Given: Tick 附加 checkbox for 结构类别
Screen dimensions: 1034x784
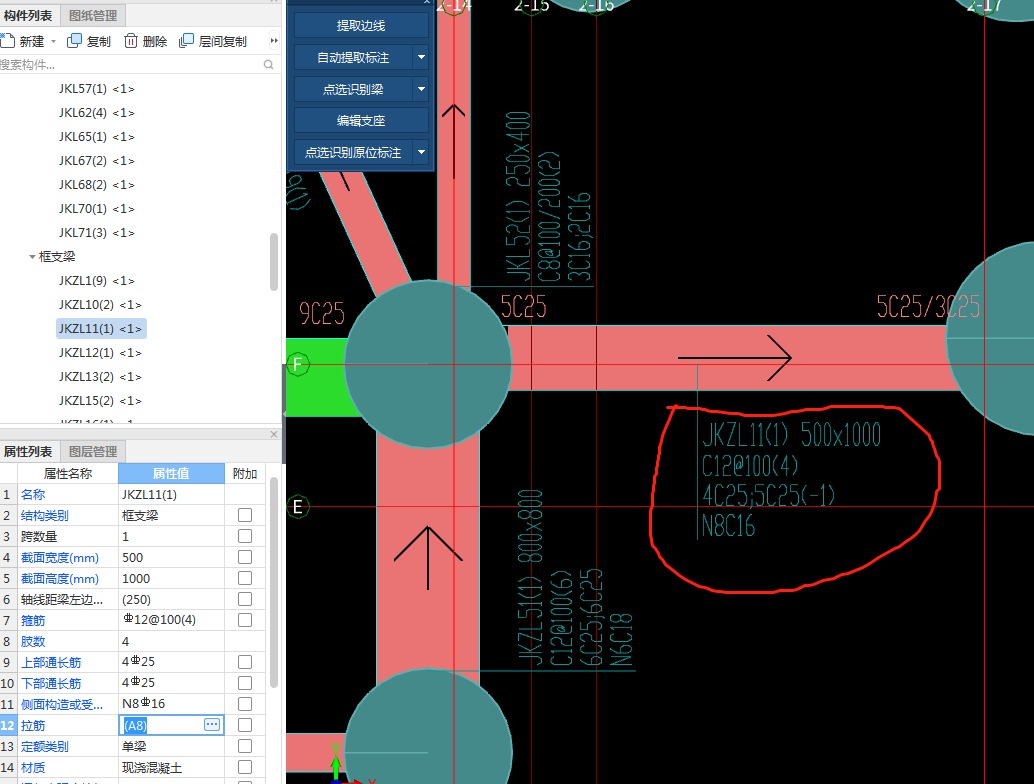Looking at the screenshot, I should pyautogui.click(x=245, y=515).
